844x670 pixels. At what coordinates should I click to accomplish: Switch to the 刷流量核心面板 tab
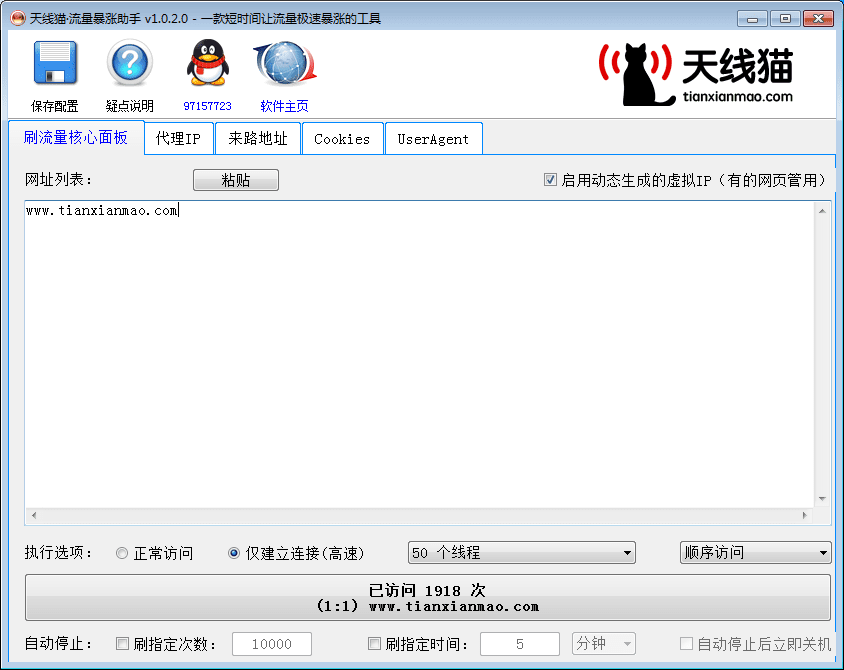[x=76, y=138]
